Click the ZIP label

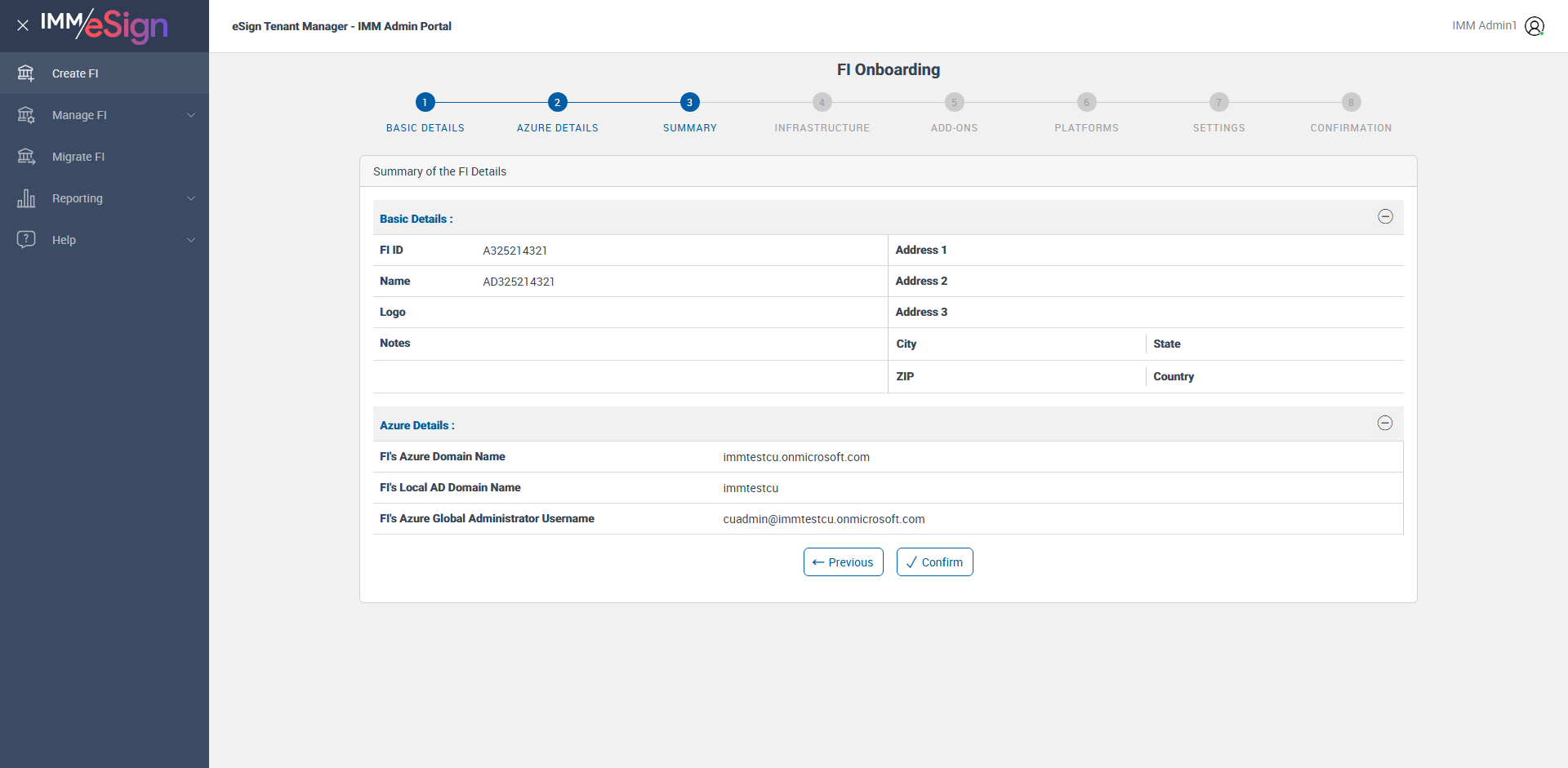(x=905, y=376)
